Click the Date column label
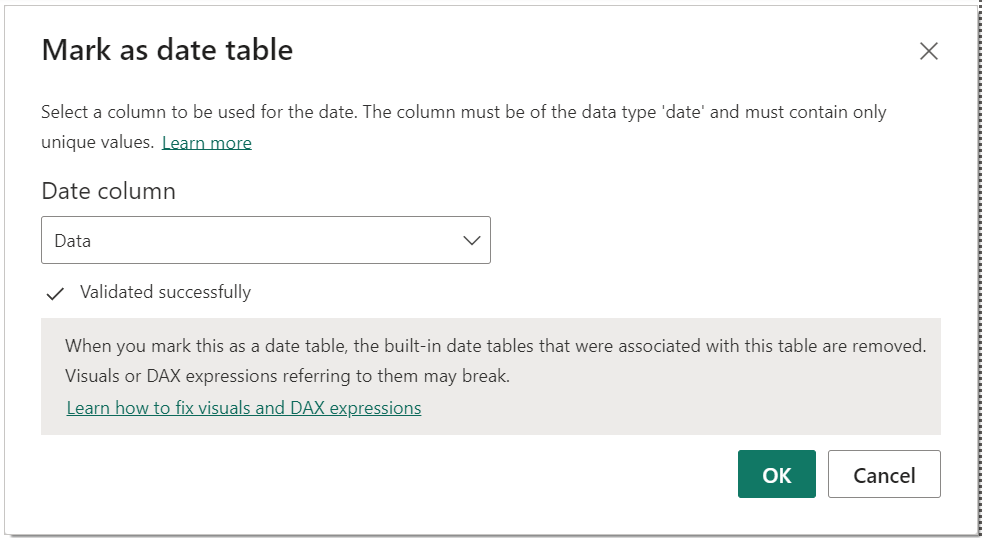The width and height of the screenshot is (984, 538). pyautogui.click(x=109, y=191)
